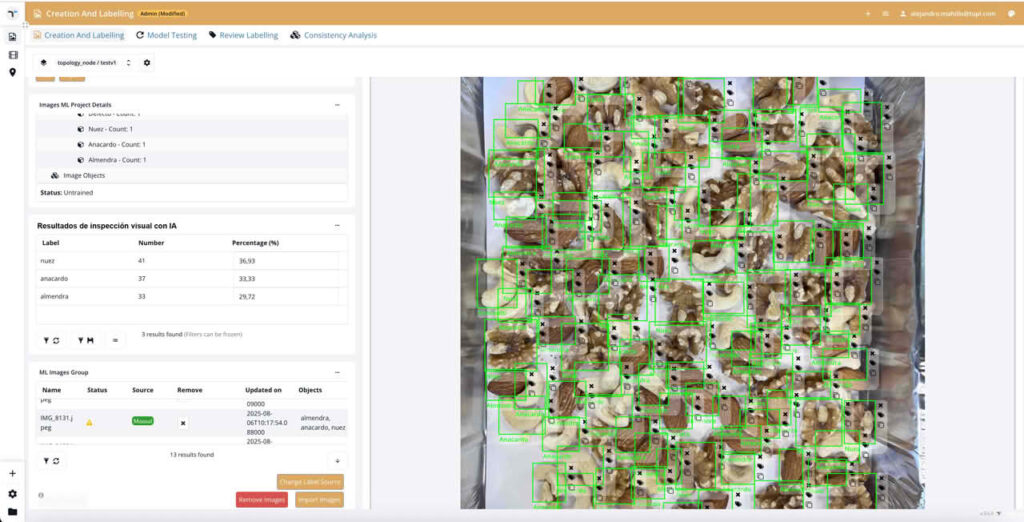Reset filters in the ML Images Group table
This screenshot has width=1024, height=522.
pyautogui.click(x=52, y=460)
